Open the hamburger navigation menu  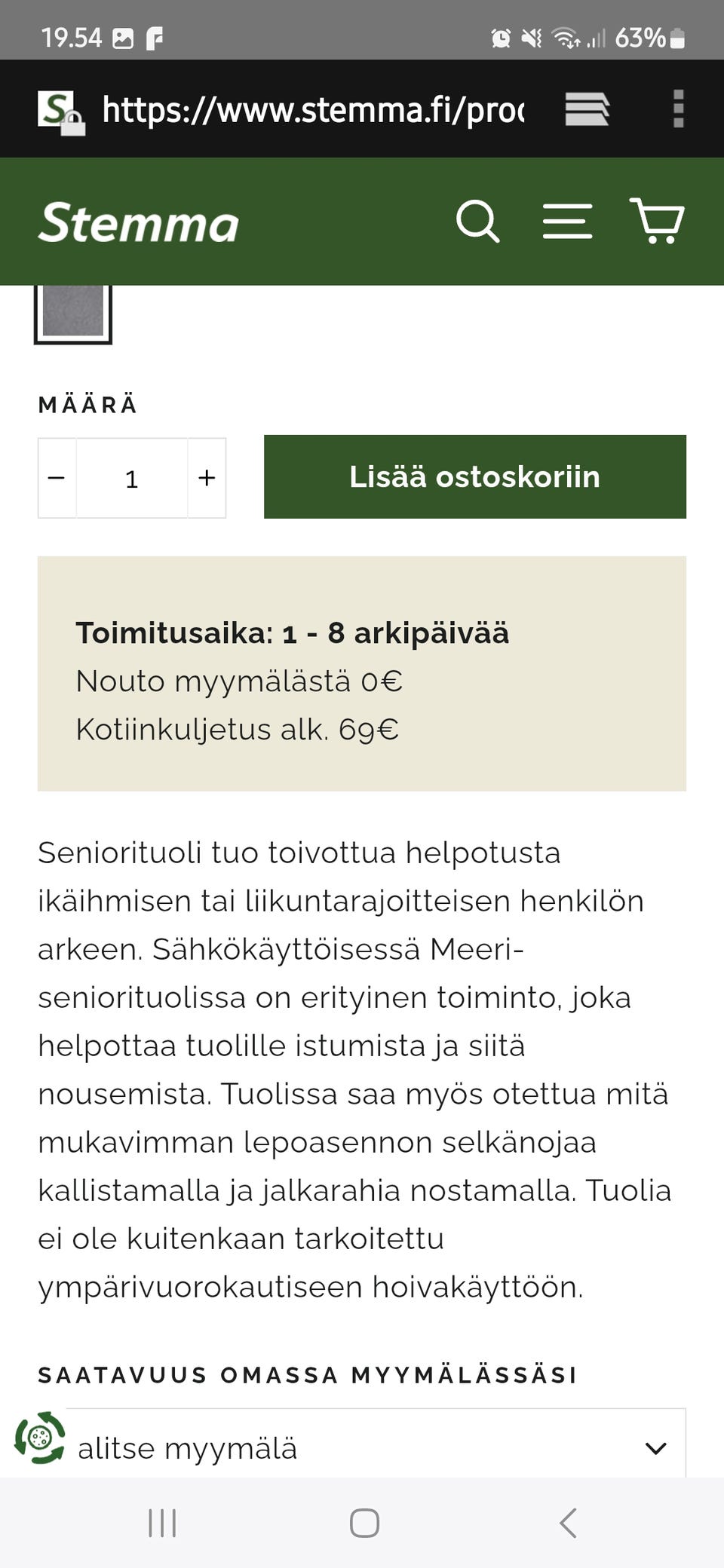[568, 221]
